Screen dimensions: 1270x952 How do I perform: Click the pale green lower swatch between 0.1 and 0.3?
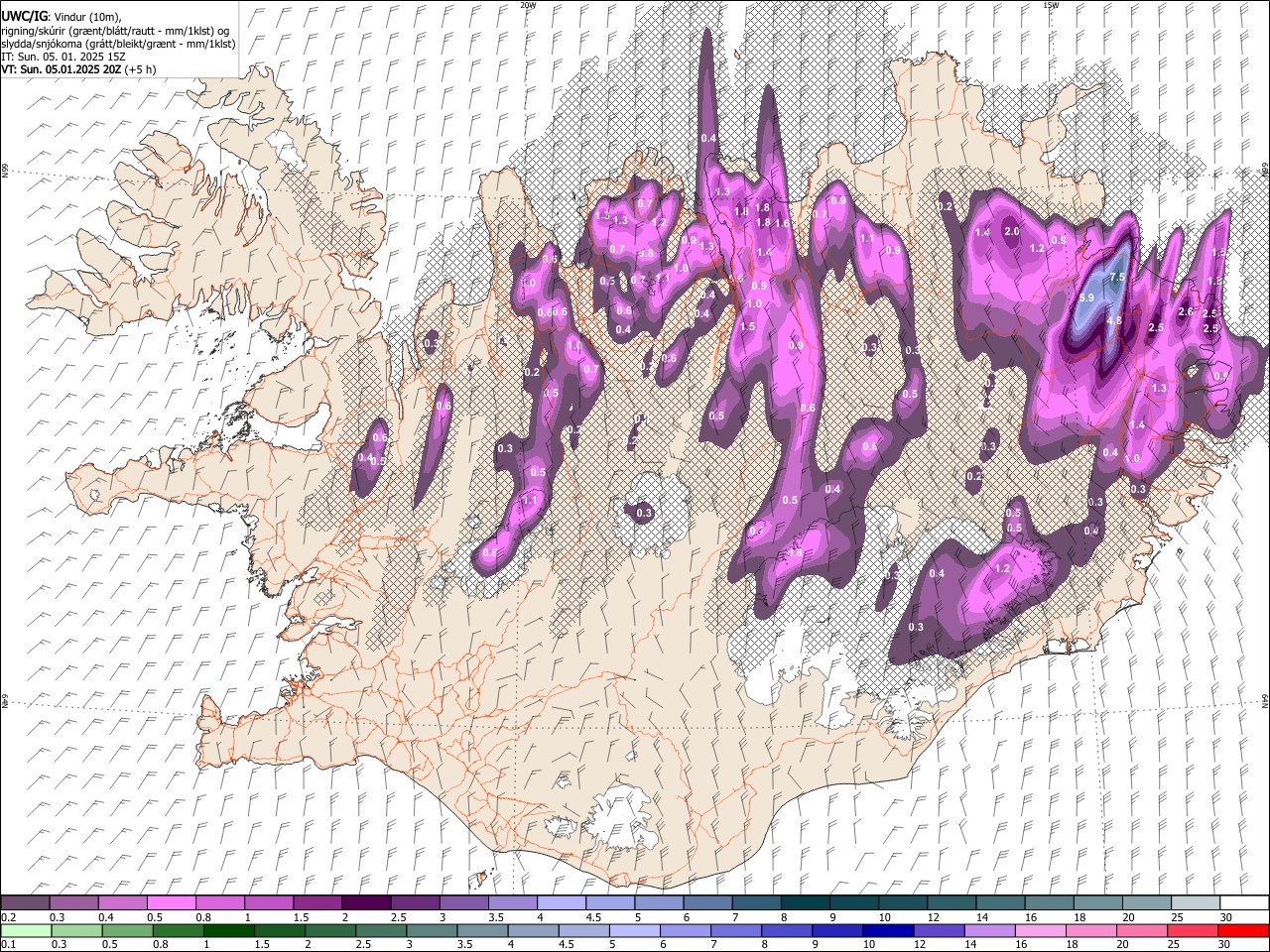point(26,930)
